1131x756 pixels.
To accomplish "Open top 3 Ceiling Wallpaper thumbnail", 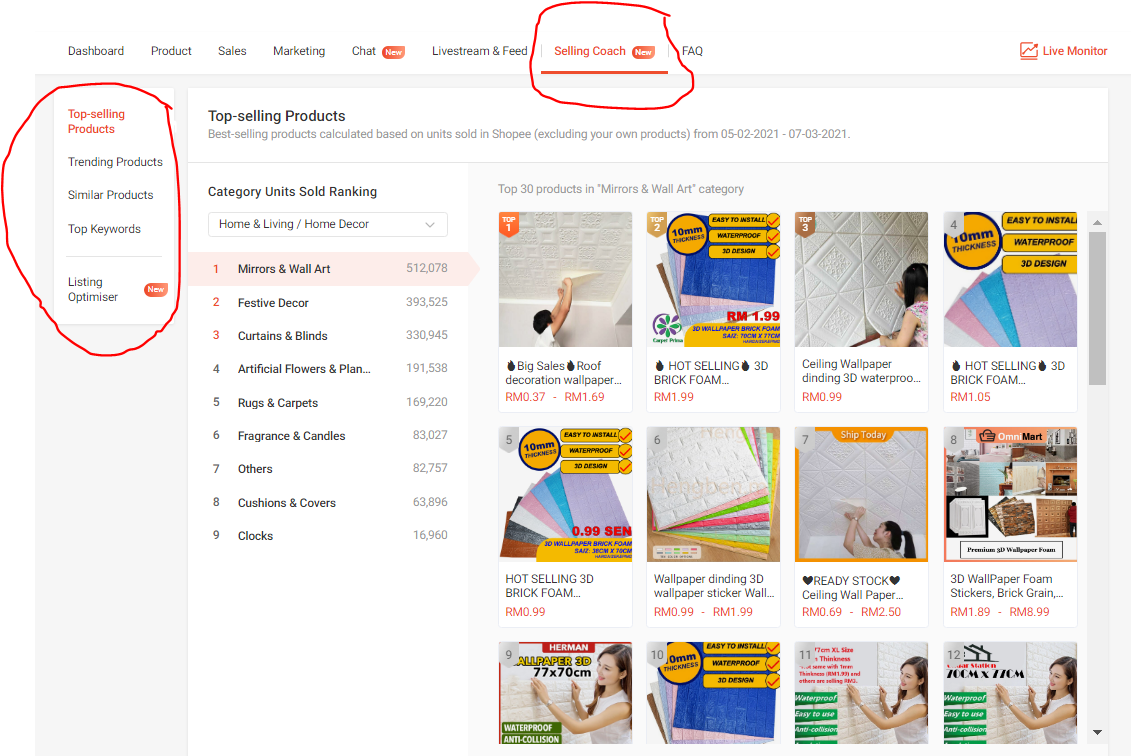I will click(861, 279).
